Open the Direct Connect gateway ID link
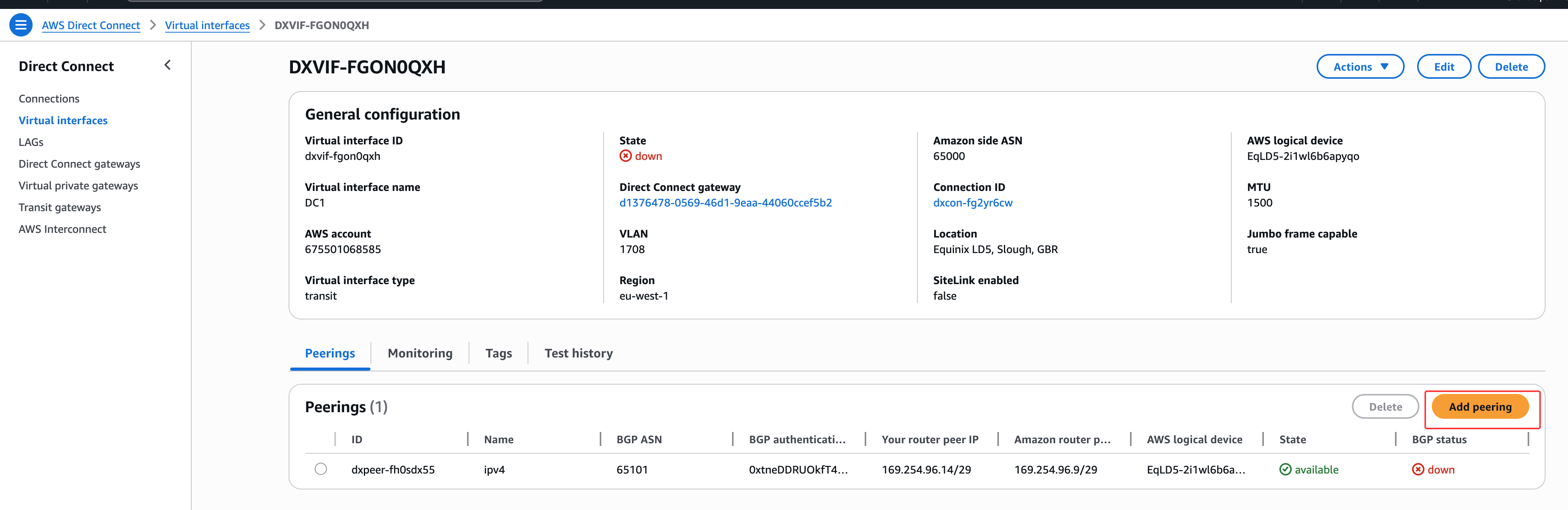This screenshot has width=1568, height=510. (725, 202)
